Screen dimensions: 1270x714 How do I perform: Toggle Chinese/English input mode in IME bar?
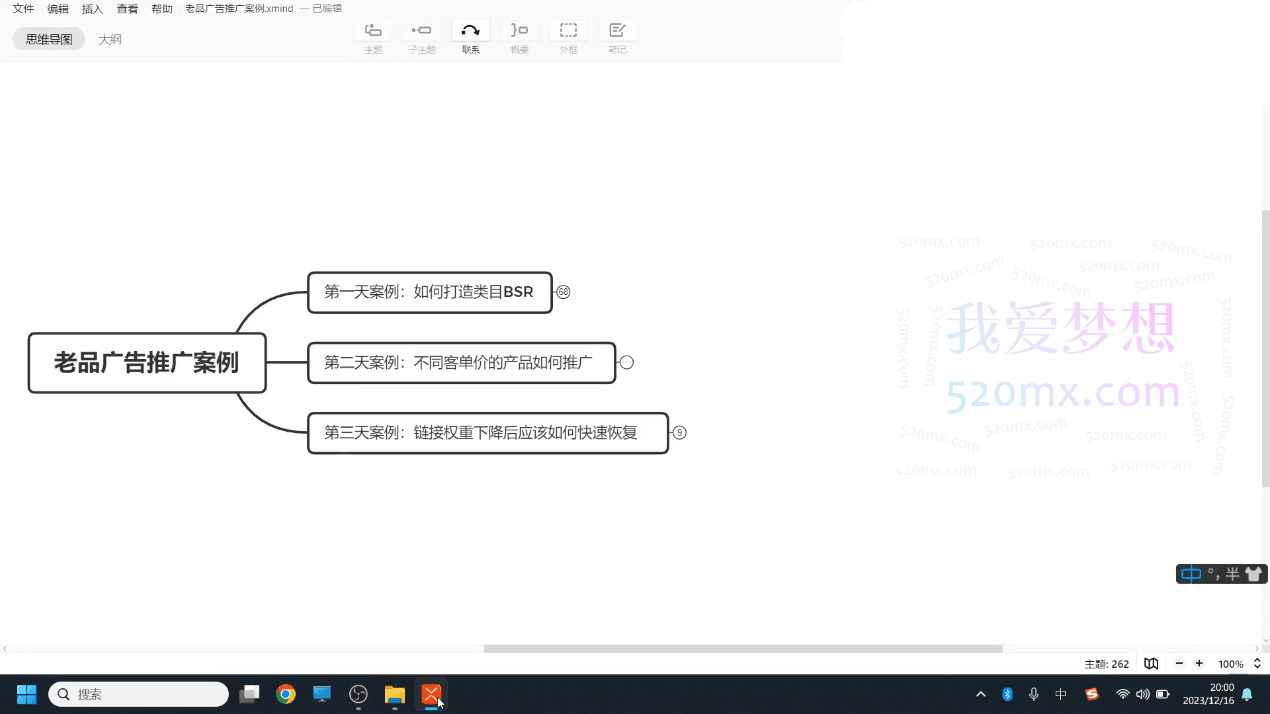[x=1190, y=573]
